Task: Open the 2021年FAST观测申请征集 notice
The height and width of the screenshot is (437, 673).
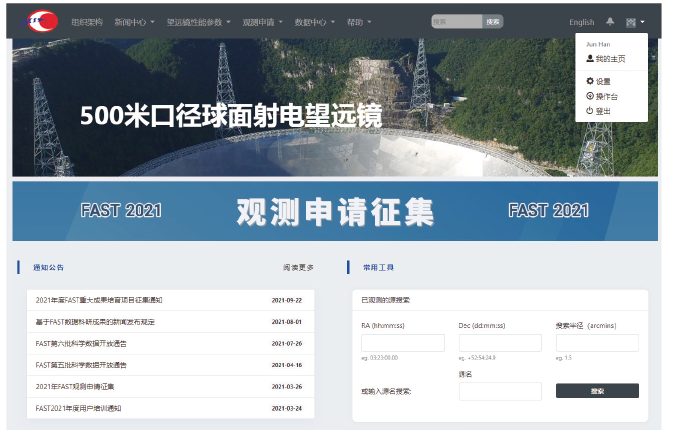Action: tap(170, 386)
